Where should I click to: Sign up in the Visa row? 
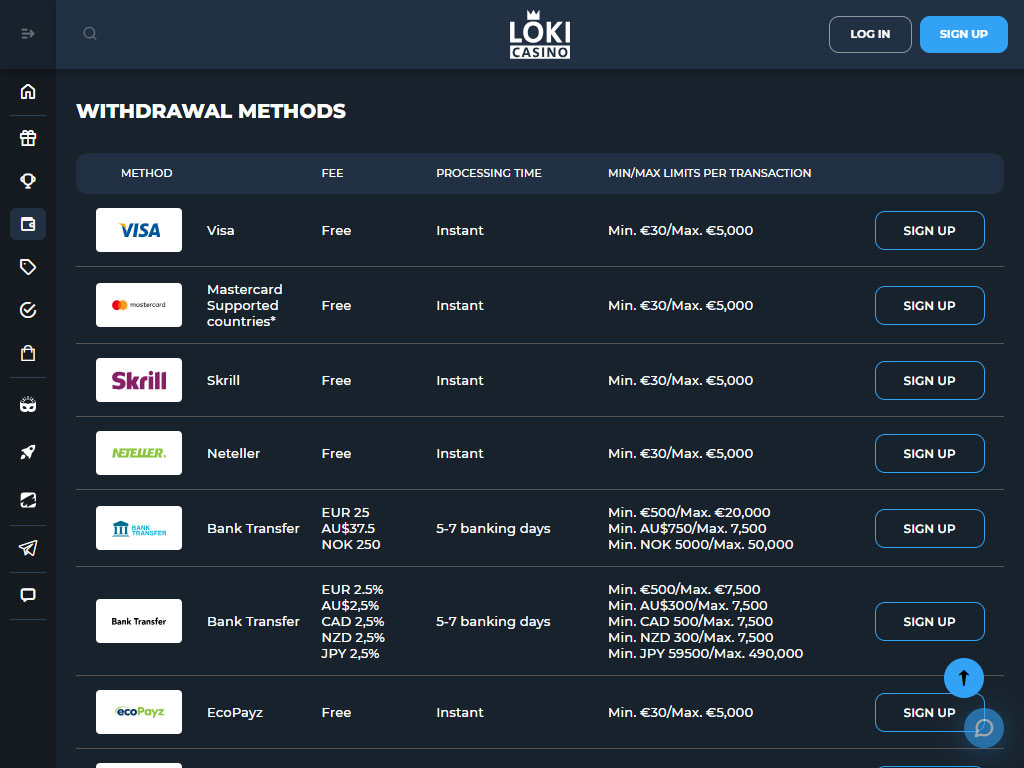coord(929,231)
